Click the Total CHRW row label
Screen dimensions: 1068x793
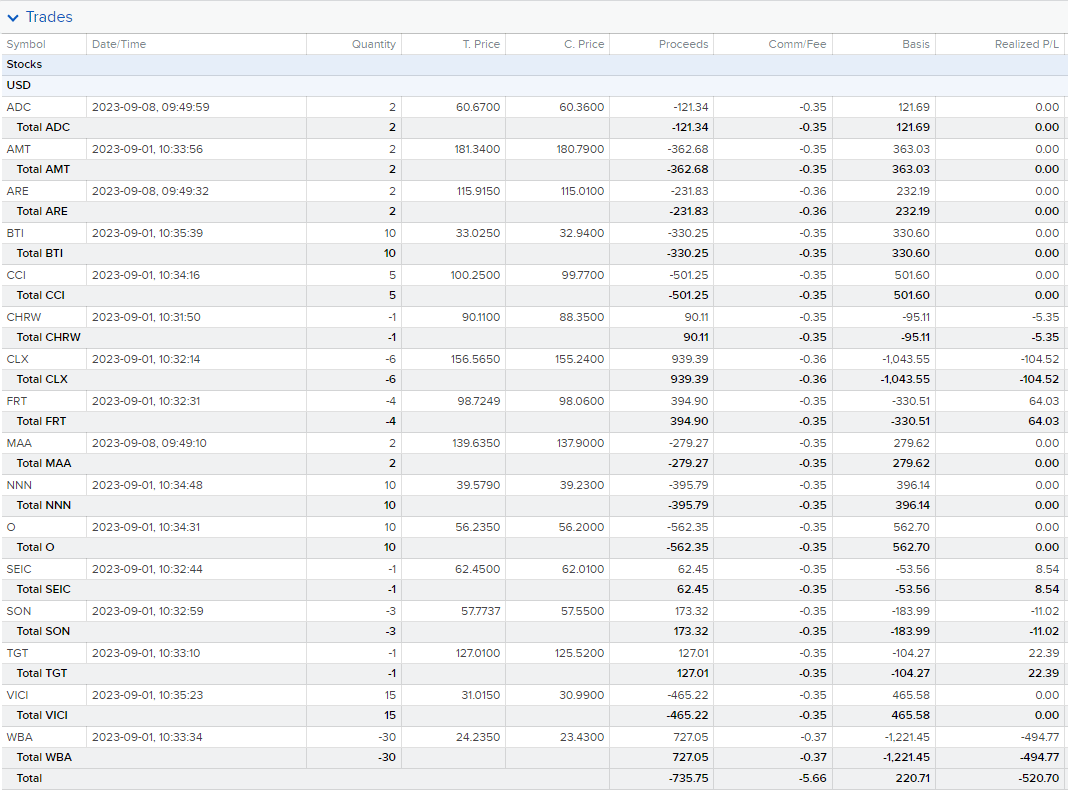[48, 338]
